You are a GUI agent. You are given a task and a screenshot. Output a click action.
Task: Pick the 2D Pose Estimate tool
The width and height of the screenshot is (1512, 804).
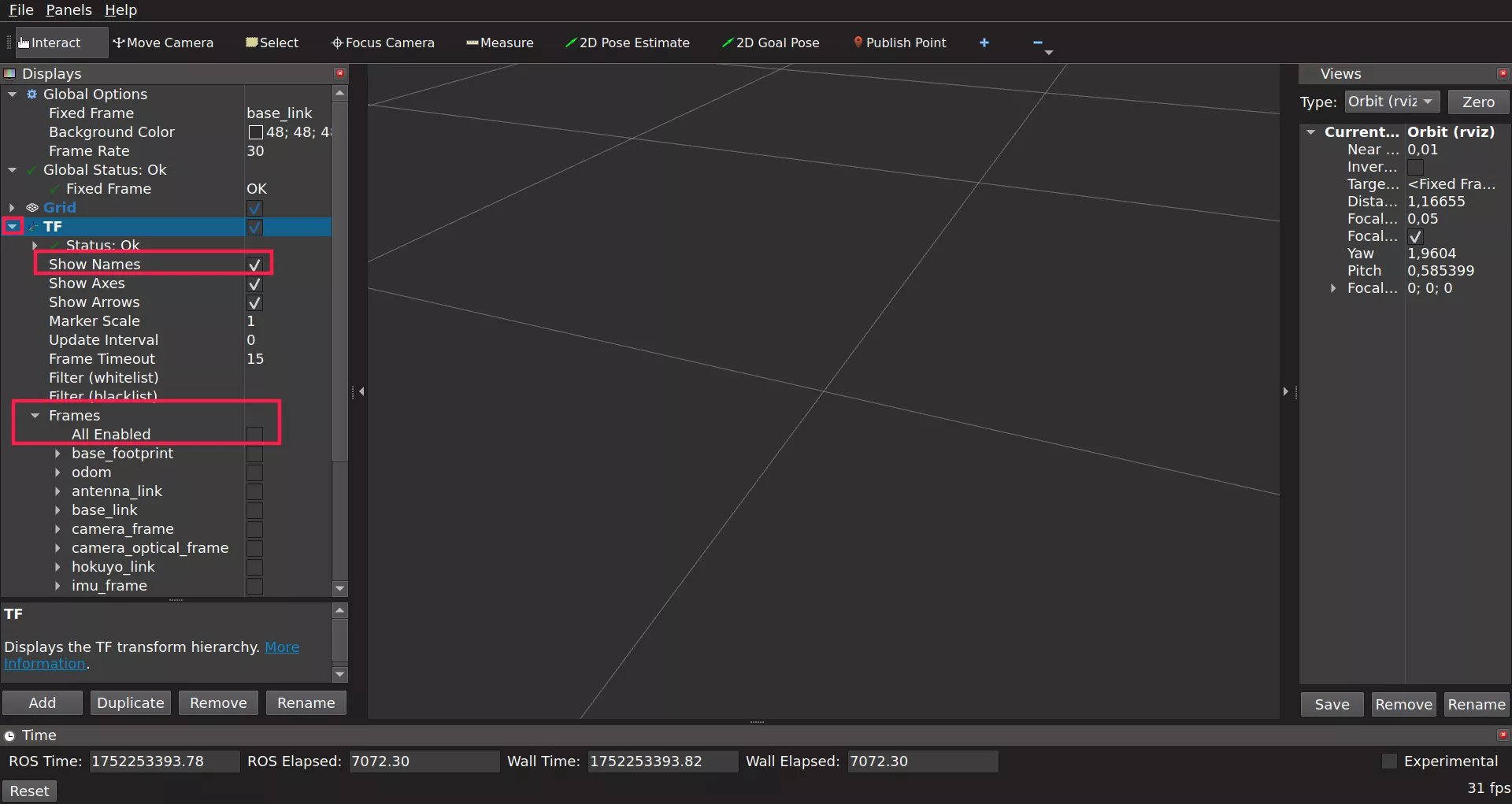click(x=627, y=43)
